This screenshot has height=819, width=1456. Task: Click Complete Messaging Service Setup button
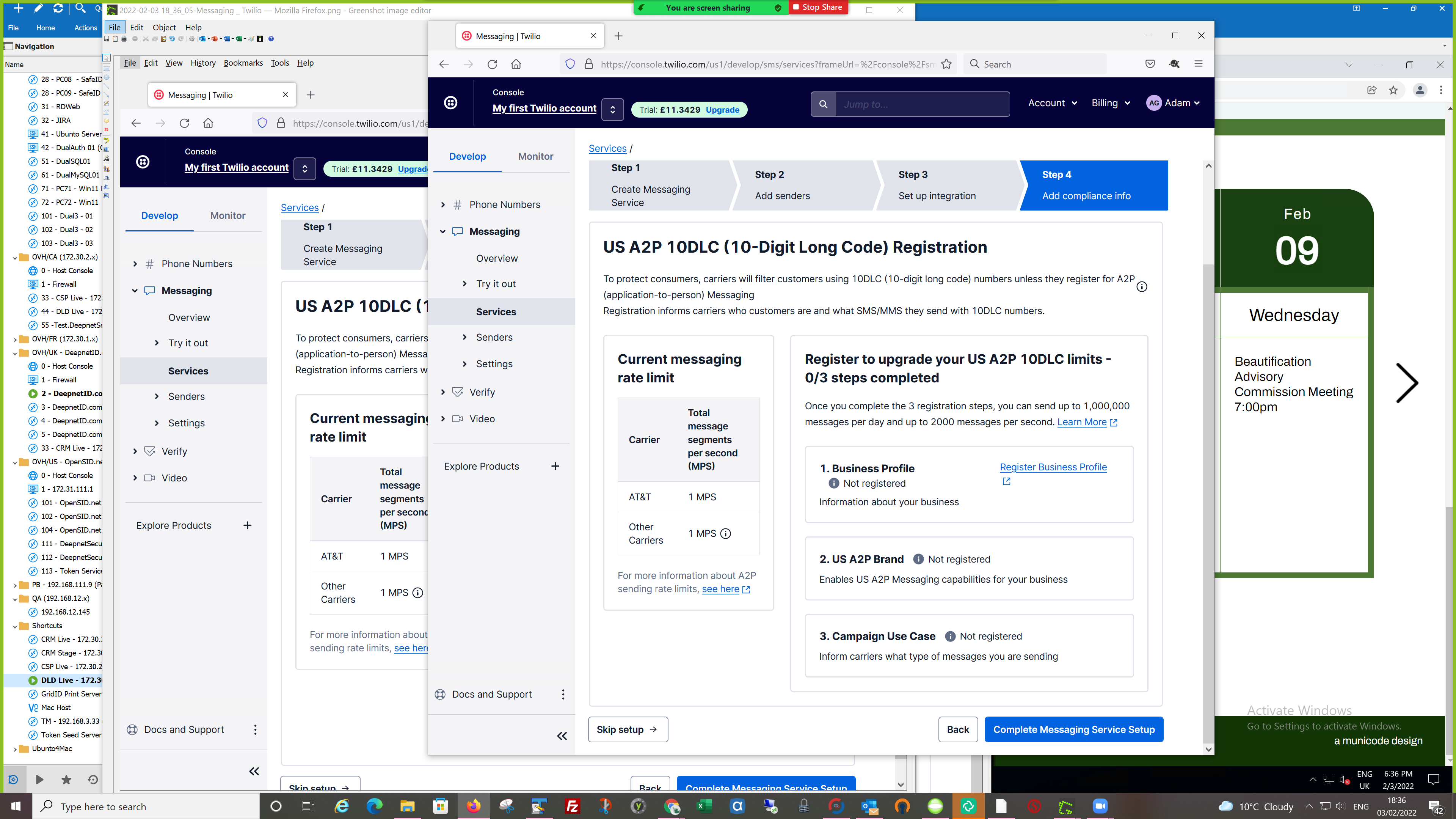point(1073,729)
